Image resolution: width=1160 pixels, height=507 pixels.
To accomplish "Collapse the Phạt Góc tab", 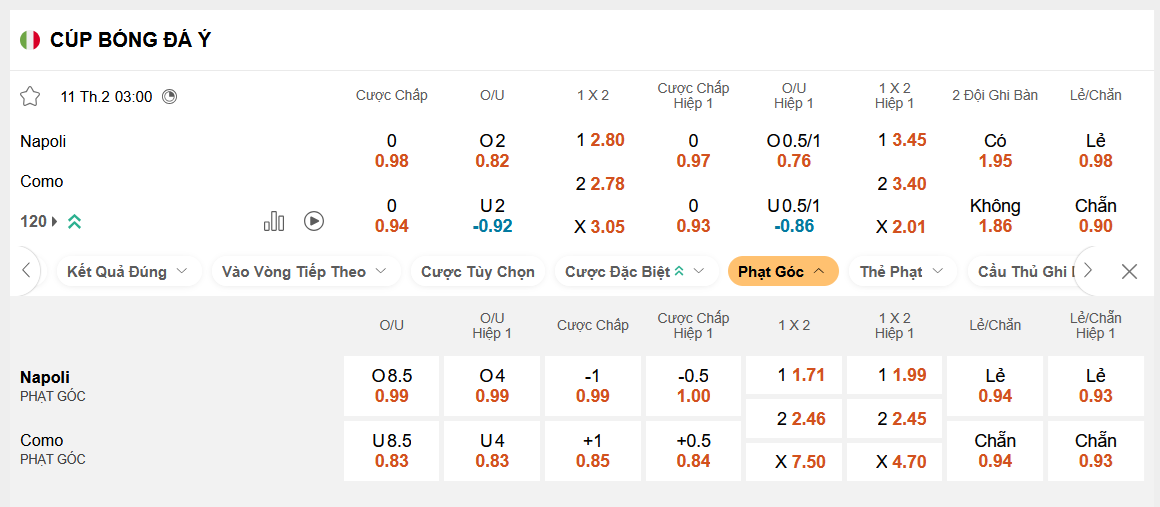I will pyautogui.click(x=783, y=272).
